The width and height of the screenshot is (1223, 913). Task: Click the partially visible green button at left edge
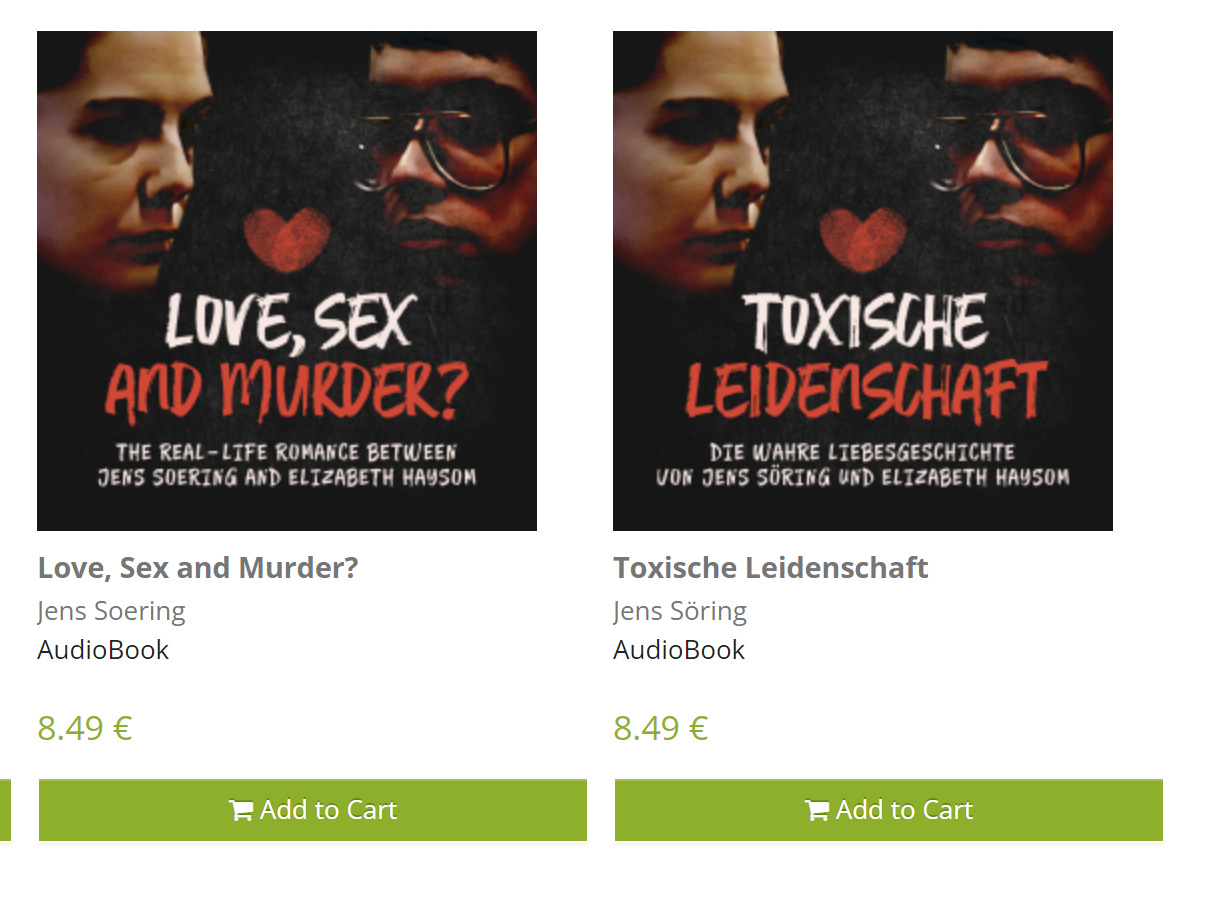tap(5, 810)
